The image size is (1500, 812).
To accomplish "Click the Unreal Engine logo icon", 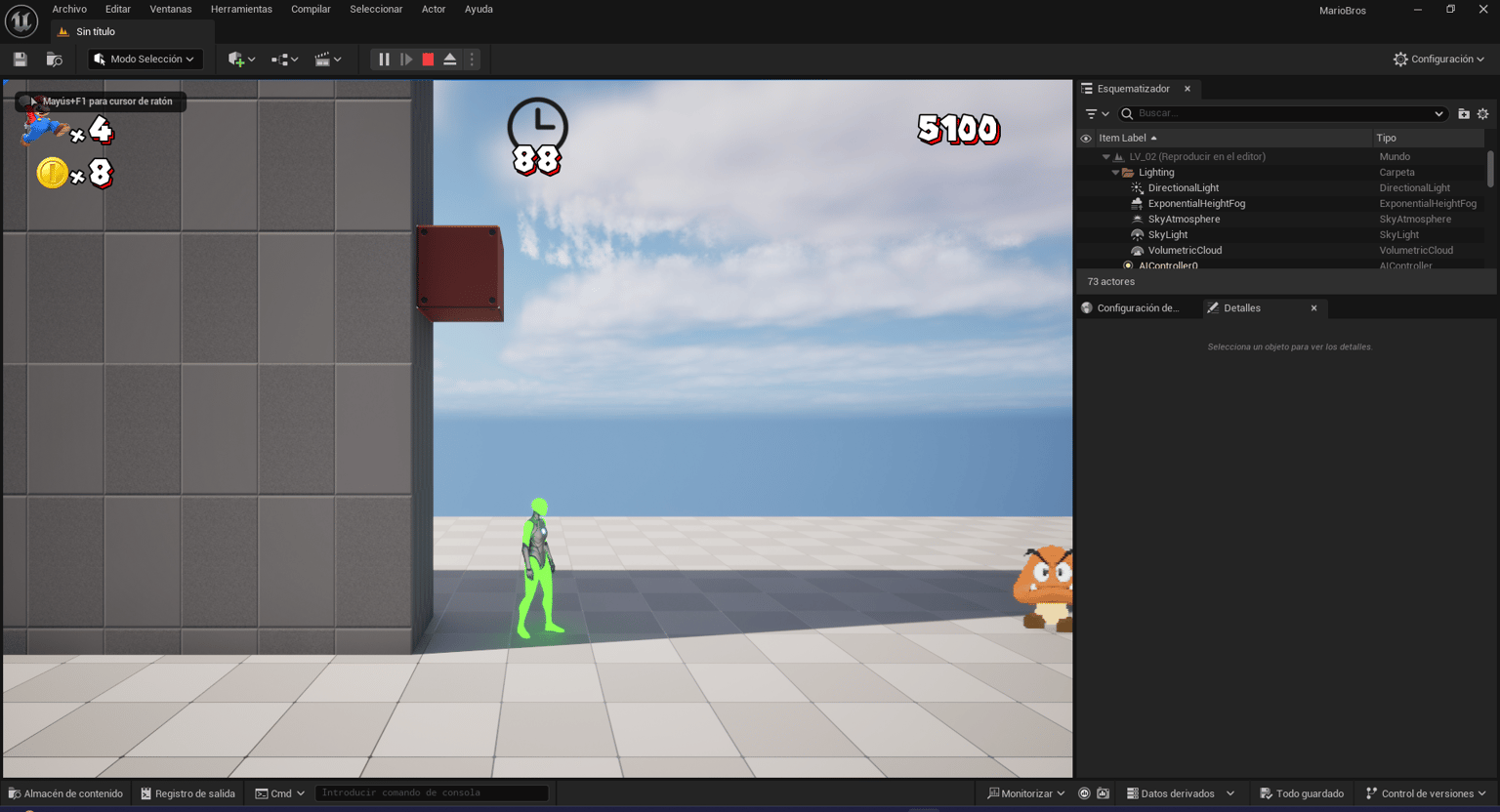I will tap(21, 20).
